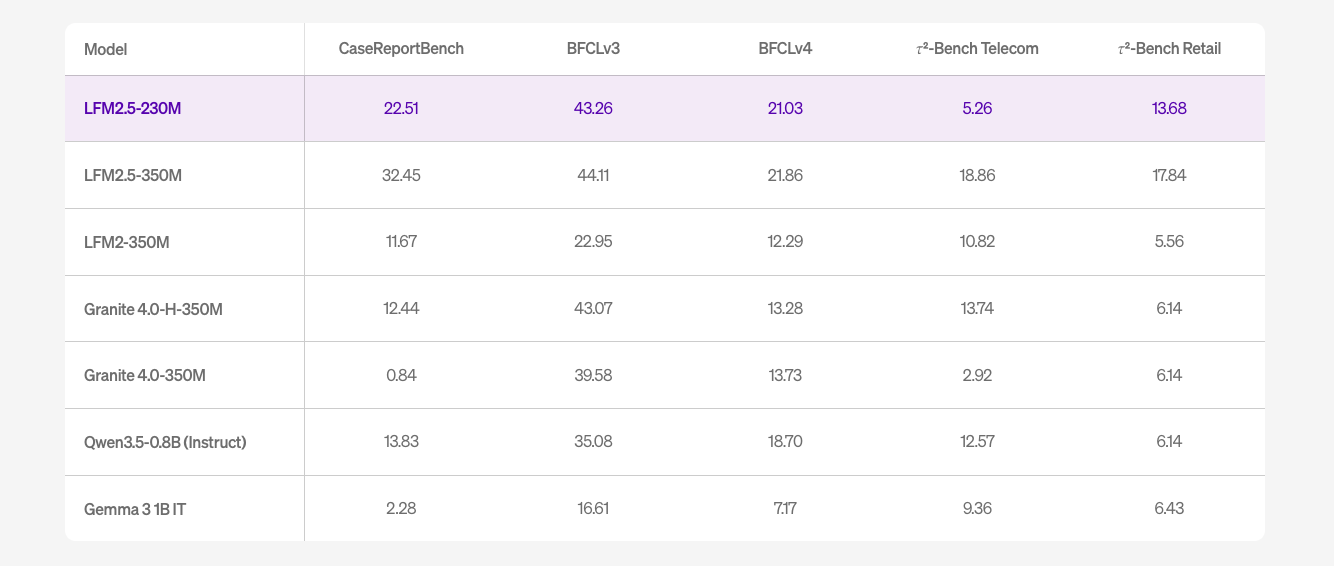The height and width of the screenshot is (566, 1334).
Task: Click LFM2.5-230M Telecom value 5.26
Action: [977, 108]
